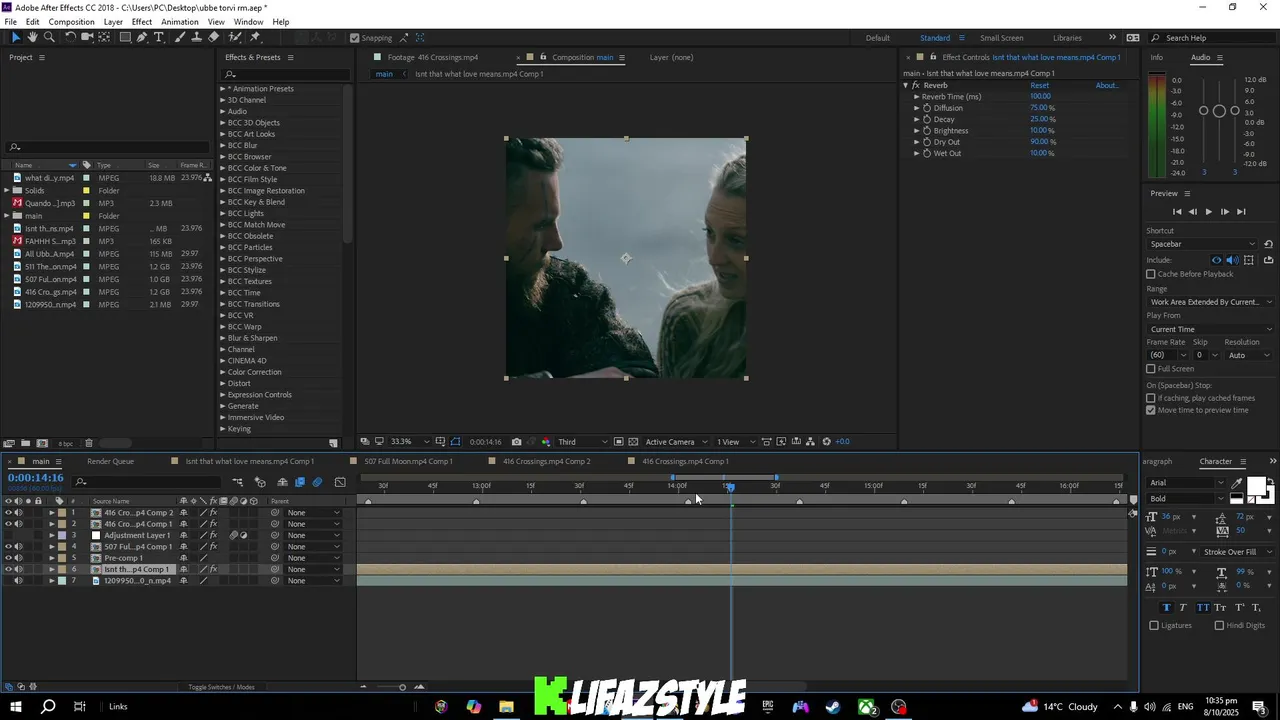Select the Selection (arrow) tool
The height and width of the screenshot is (720, 1280).
[15, 37]
